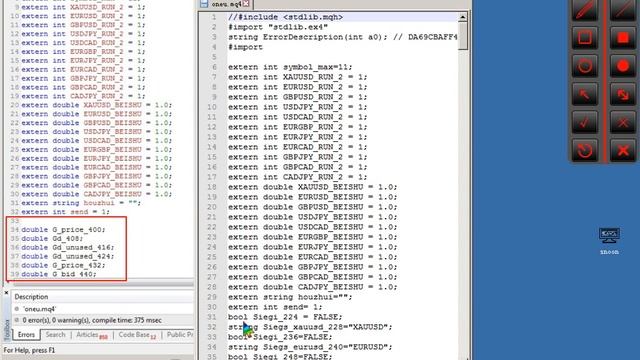Place cursor on right pane XAUUSD_BEISHU line
The height and width of the screenshot is (360, 640).
coord(313,187)
